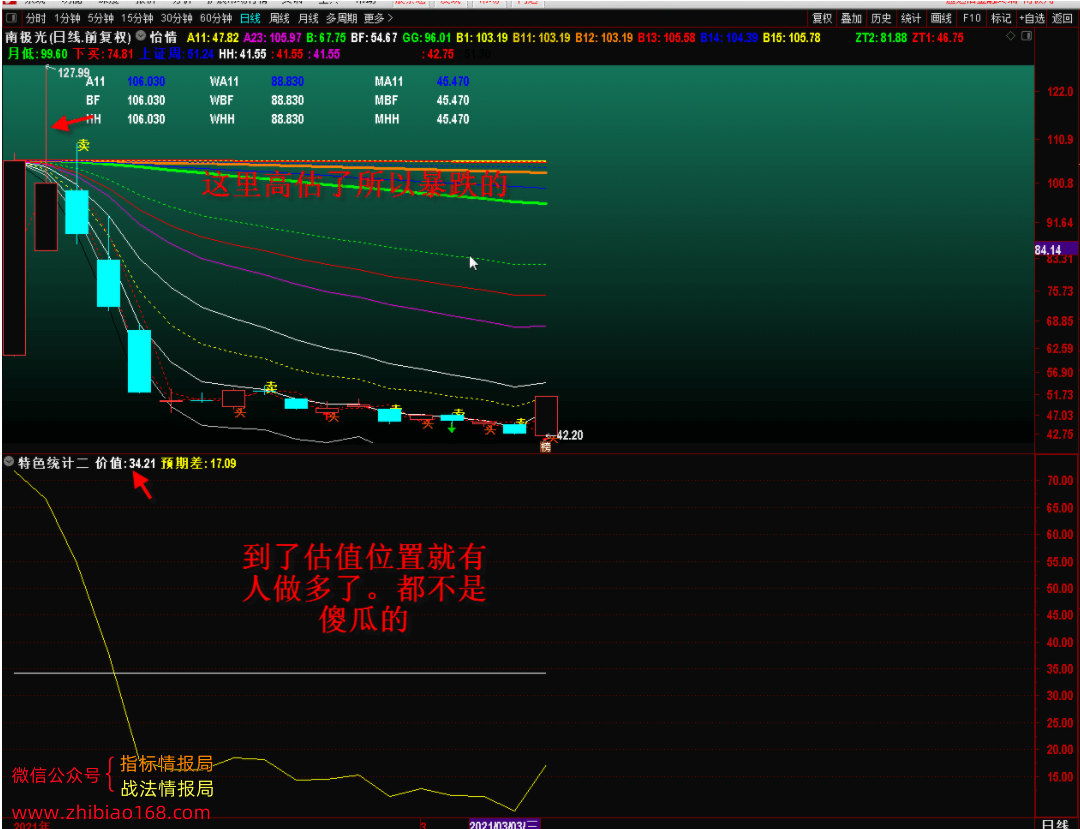Click the 复权 adjustment button
1080x829 pixels.
(x=822, y=19)
